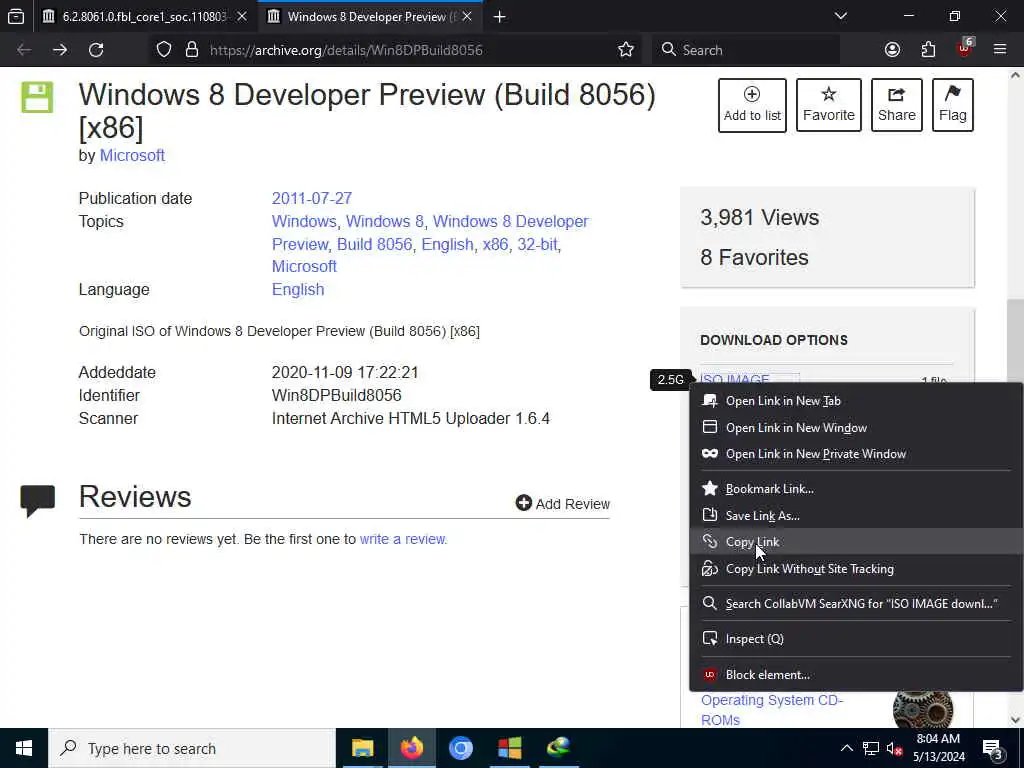Viewport: 1024px width, 768px height.
Task: Open tracking protection shield icon
Action: pos(164,50)
